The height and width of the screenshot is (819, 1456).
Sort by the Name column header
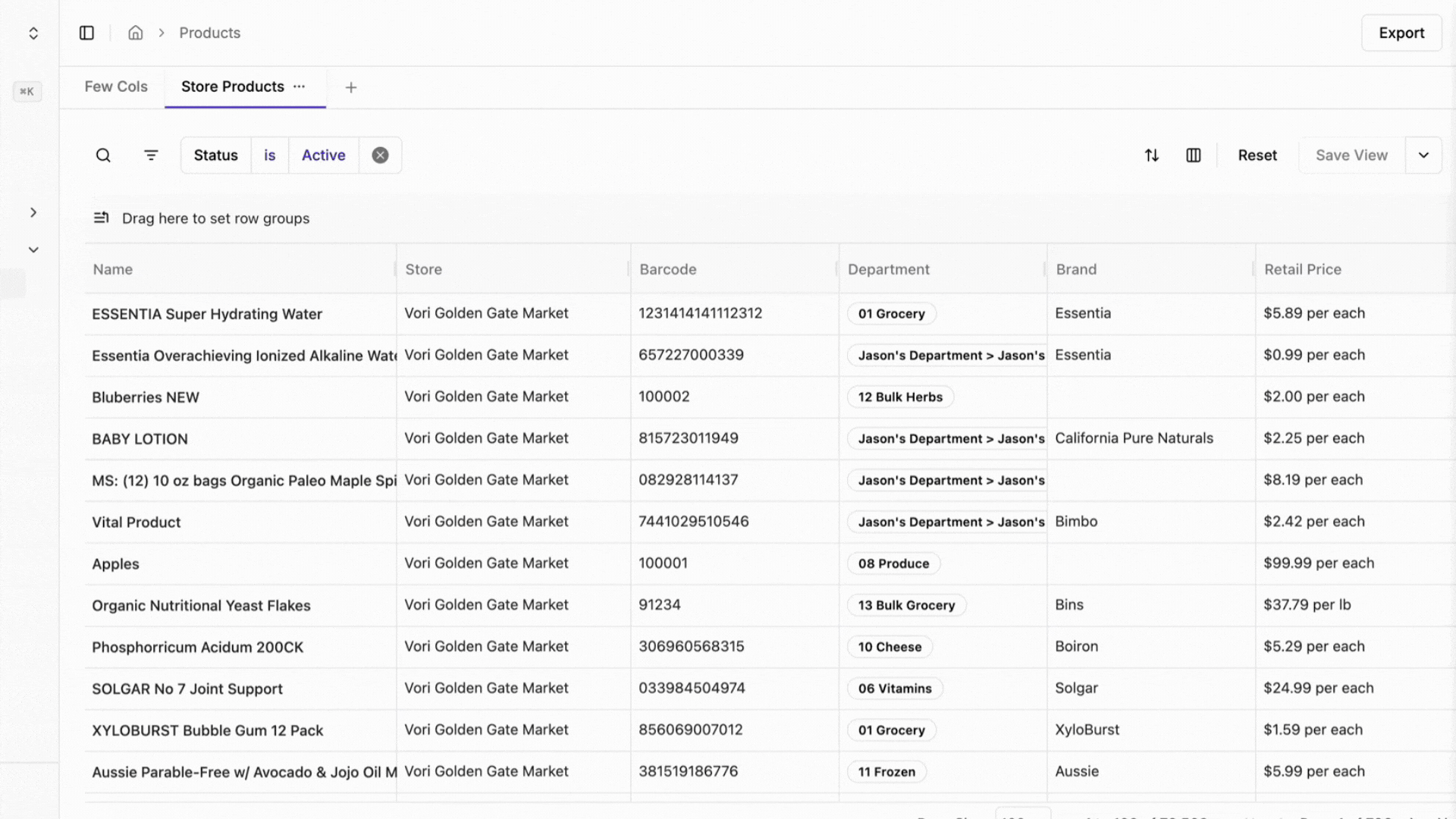coord(113,269)
